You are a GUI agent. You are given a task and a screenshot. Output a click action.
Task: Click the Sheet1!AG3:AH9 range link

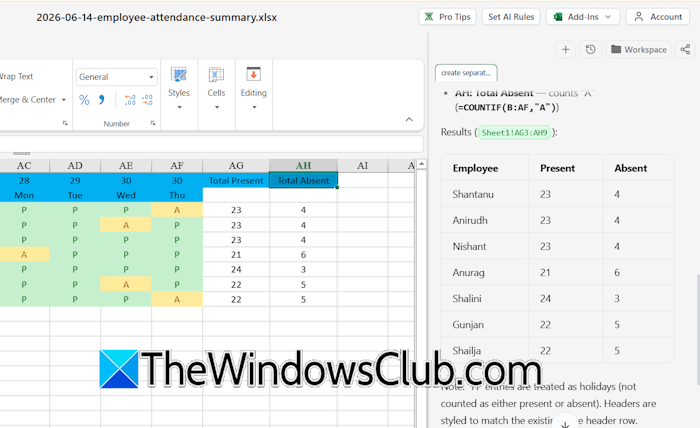[x=514, y=133]
